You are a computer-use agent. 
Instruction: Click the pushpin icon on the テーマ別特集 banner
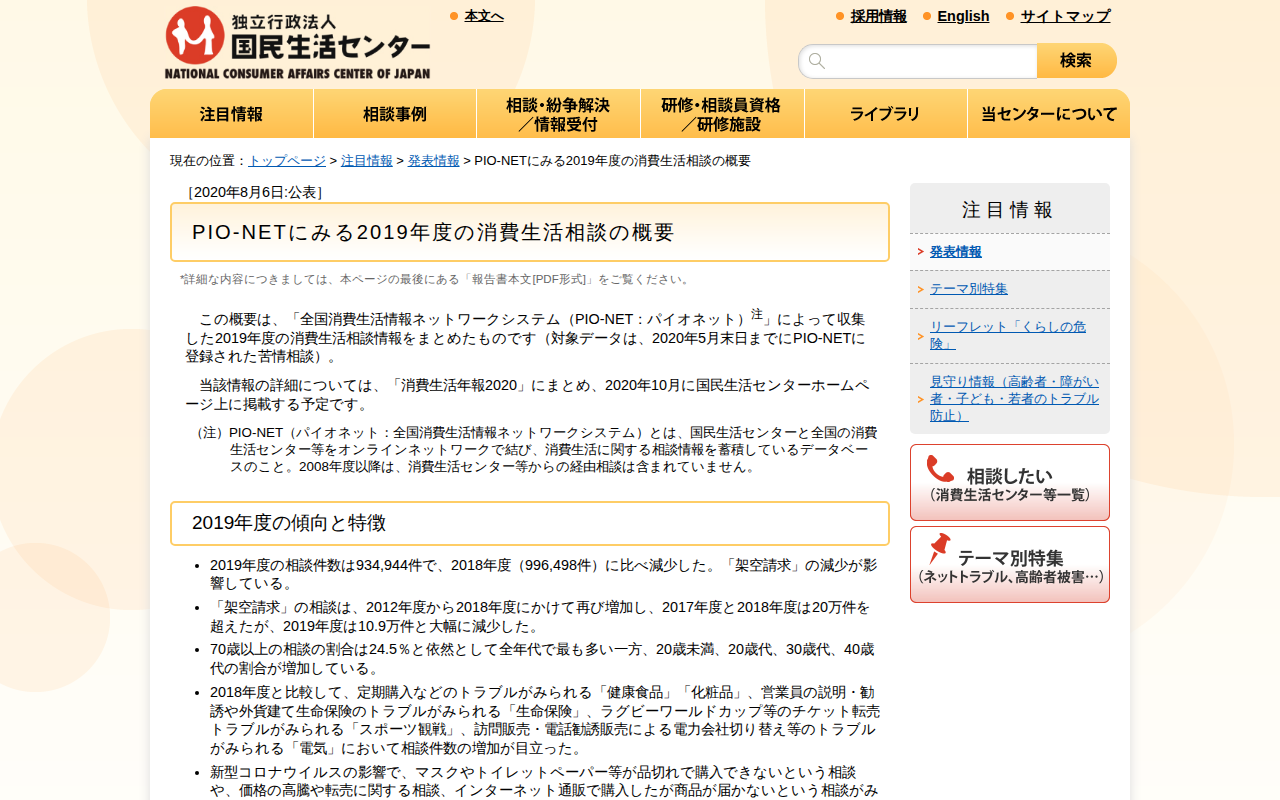click(x=939, y=549)
